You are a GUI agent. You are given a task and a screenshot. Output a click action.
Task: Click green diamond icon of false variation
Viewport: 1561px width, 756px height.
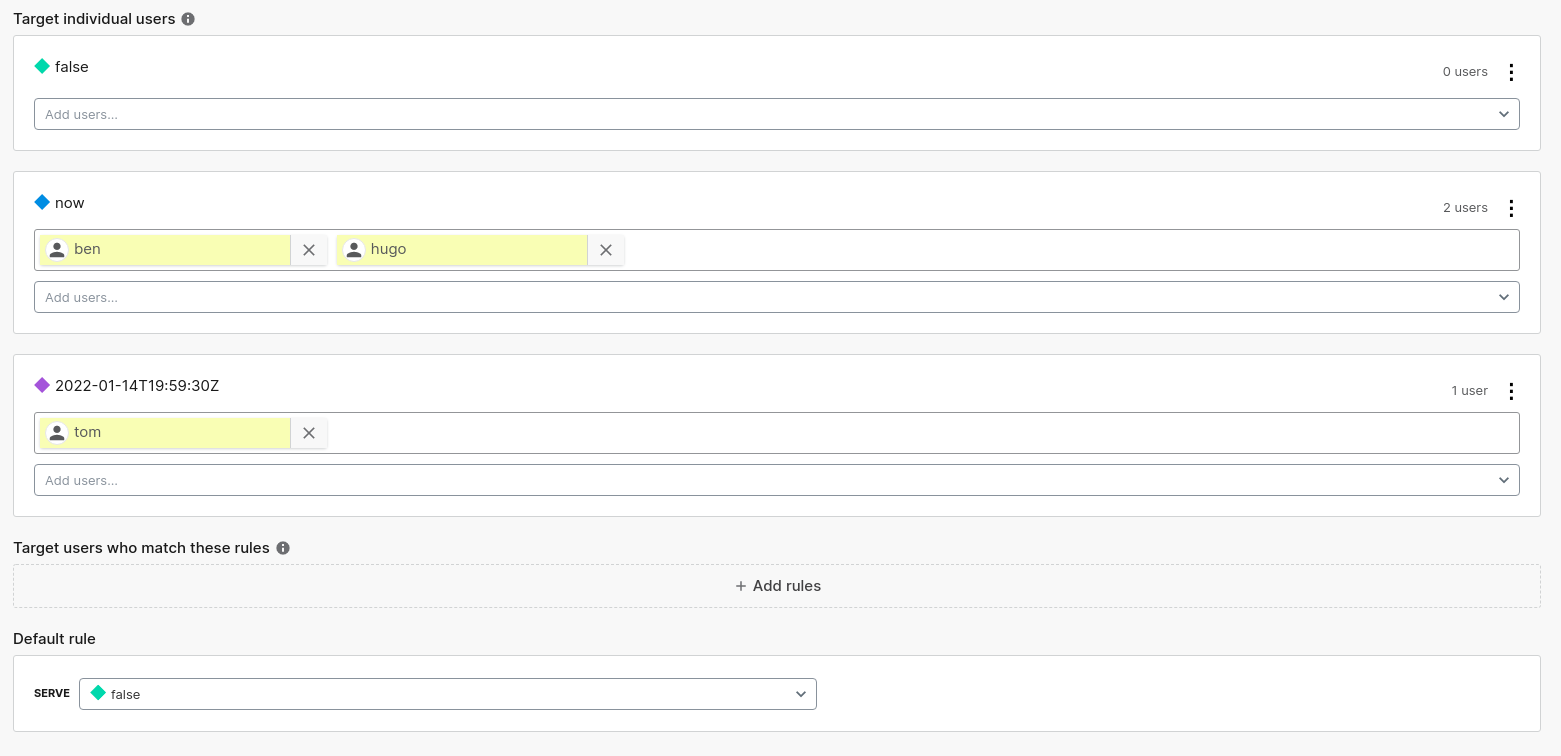pyautogui.click(x=42, y=66)
